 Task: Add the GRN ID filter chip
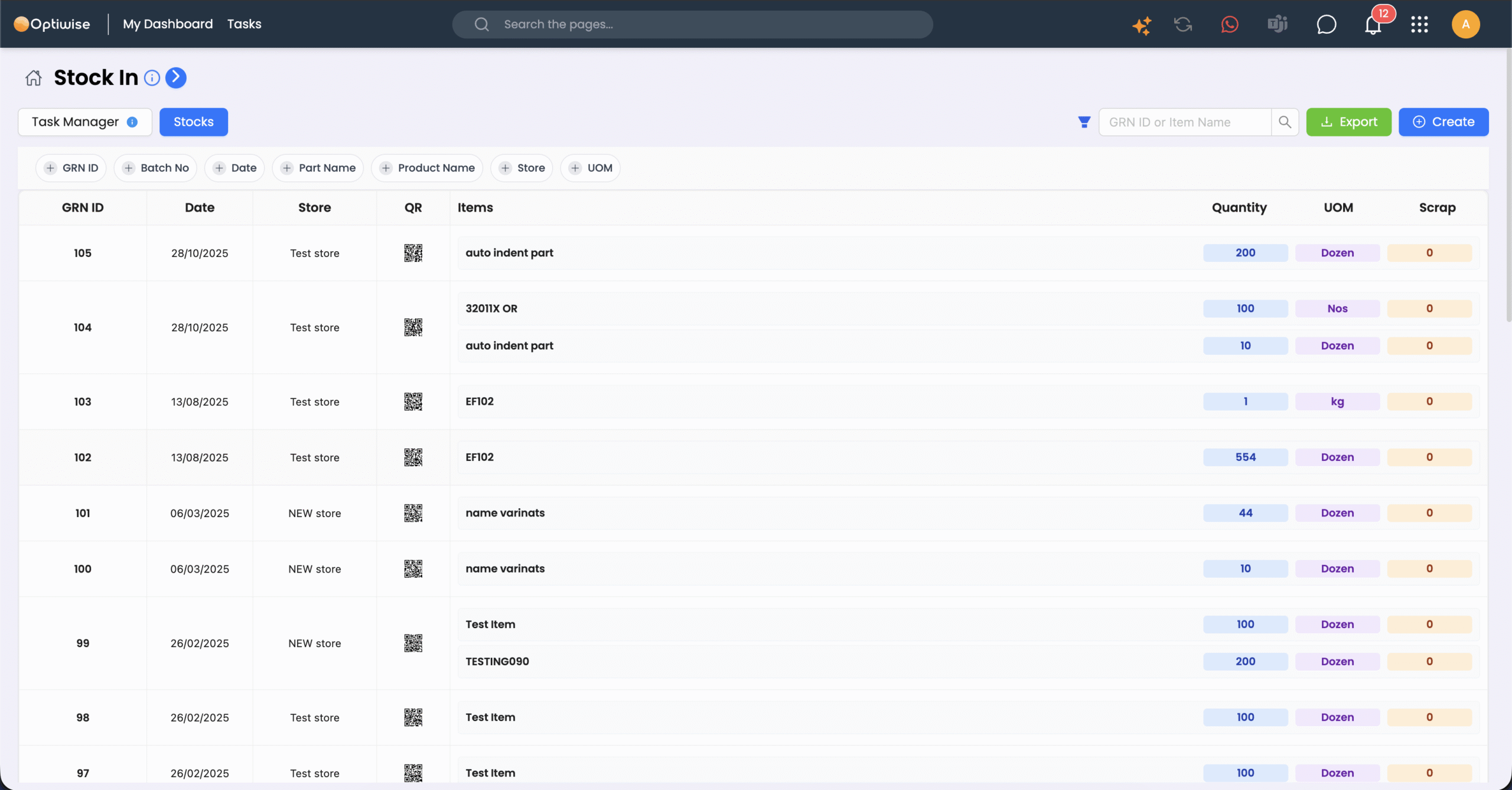tap(71, 168)
